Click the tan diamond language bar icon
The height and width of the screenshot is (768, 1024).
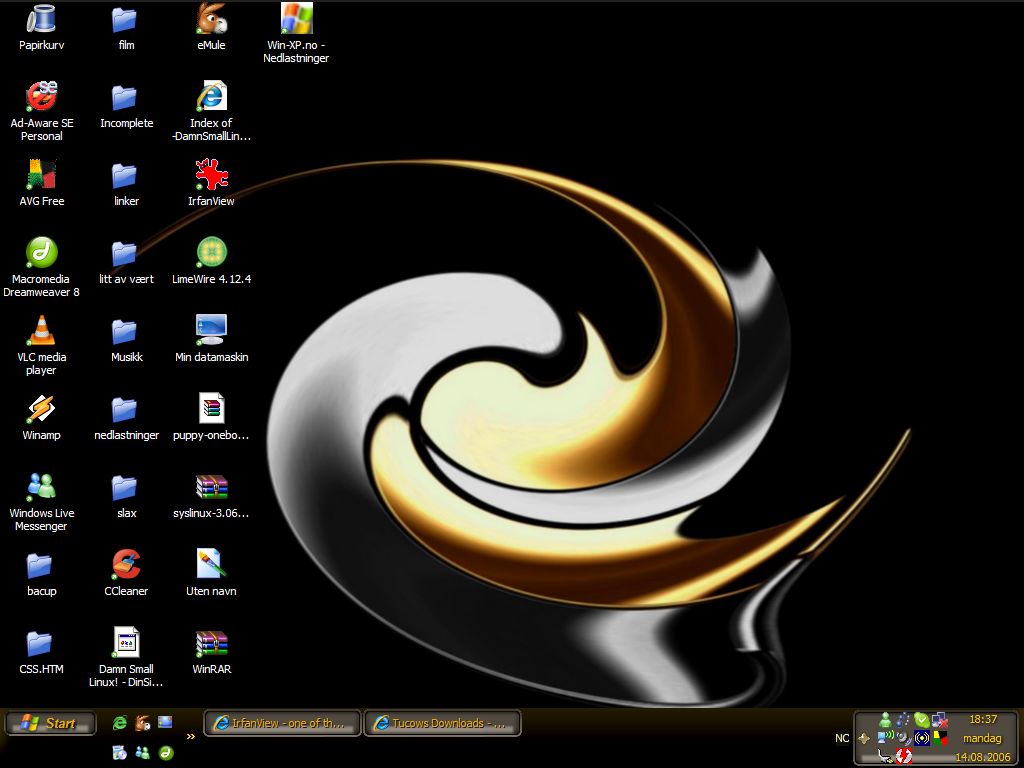[864, 739]
